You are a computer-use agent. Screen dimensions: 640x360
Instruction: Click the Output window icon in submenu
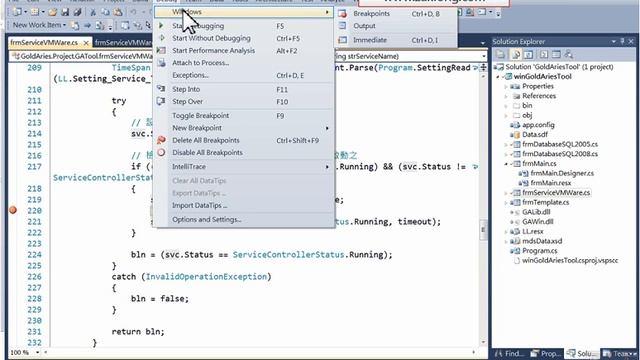click(342, 26)
